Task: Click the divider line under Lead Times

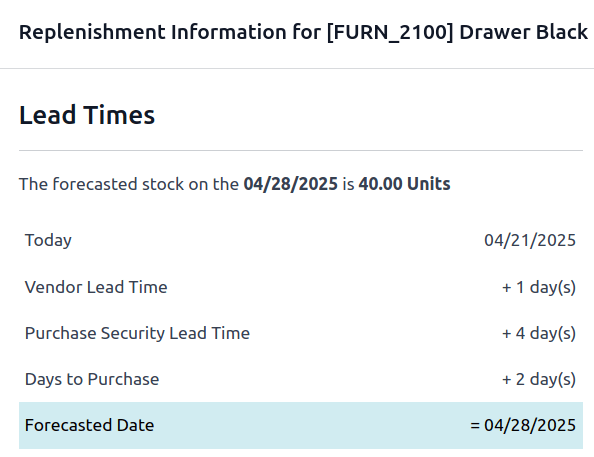Action: (301, 150)
